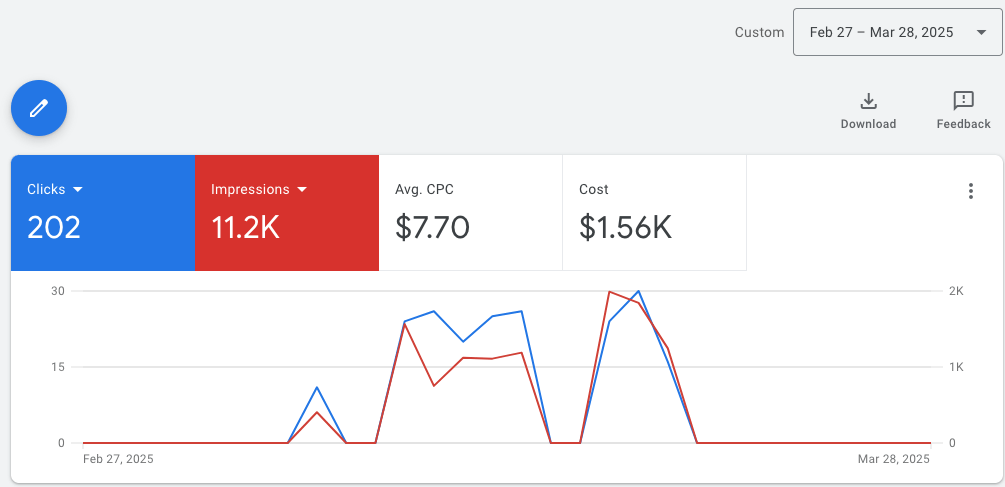The height and width of the screenshot is (487, 1005).
Task: Click the Download text label
Action: point(868,124)
